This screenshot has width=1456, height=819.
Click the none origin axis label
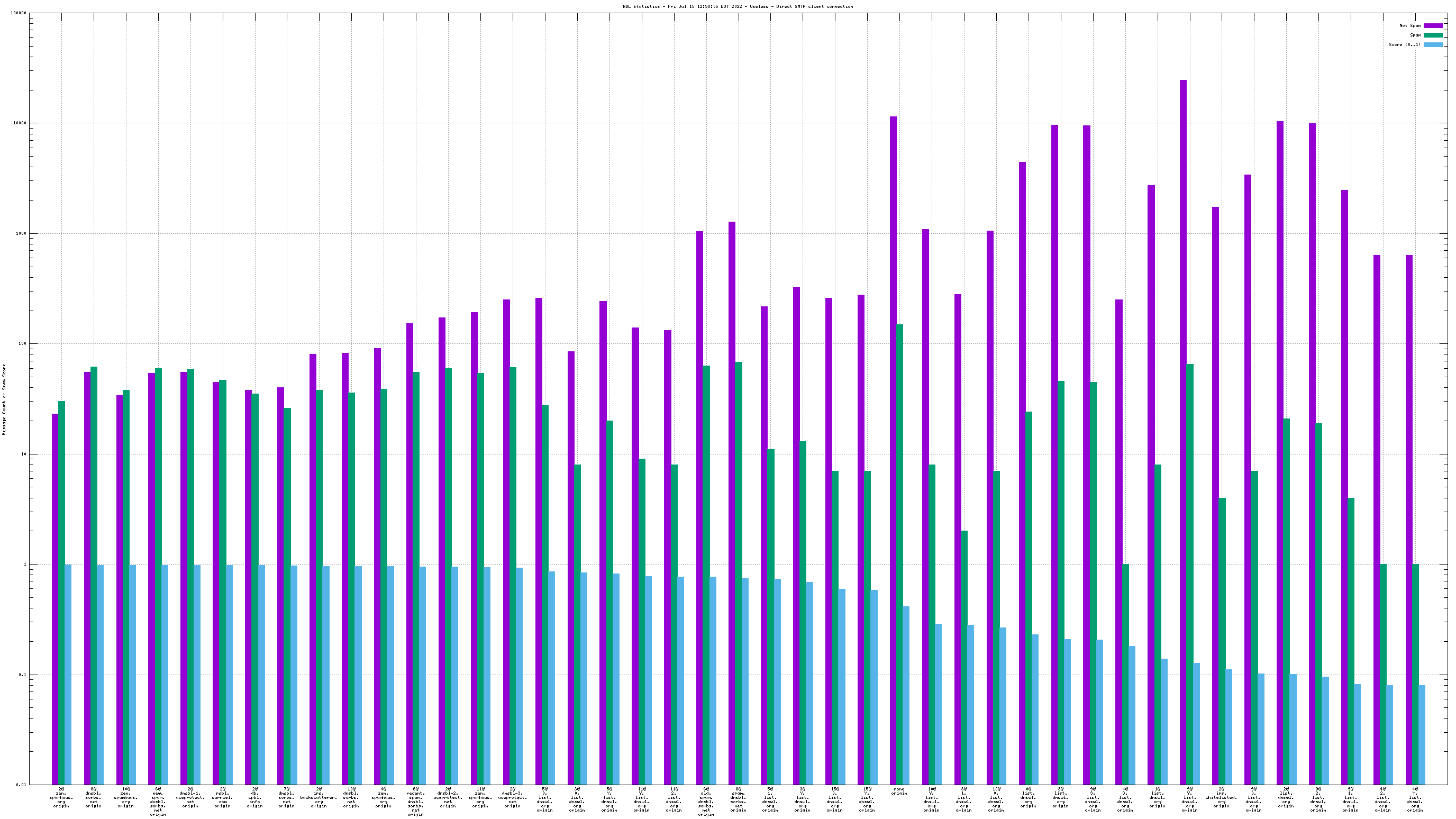(x=899, y=791)
